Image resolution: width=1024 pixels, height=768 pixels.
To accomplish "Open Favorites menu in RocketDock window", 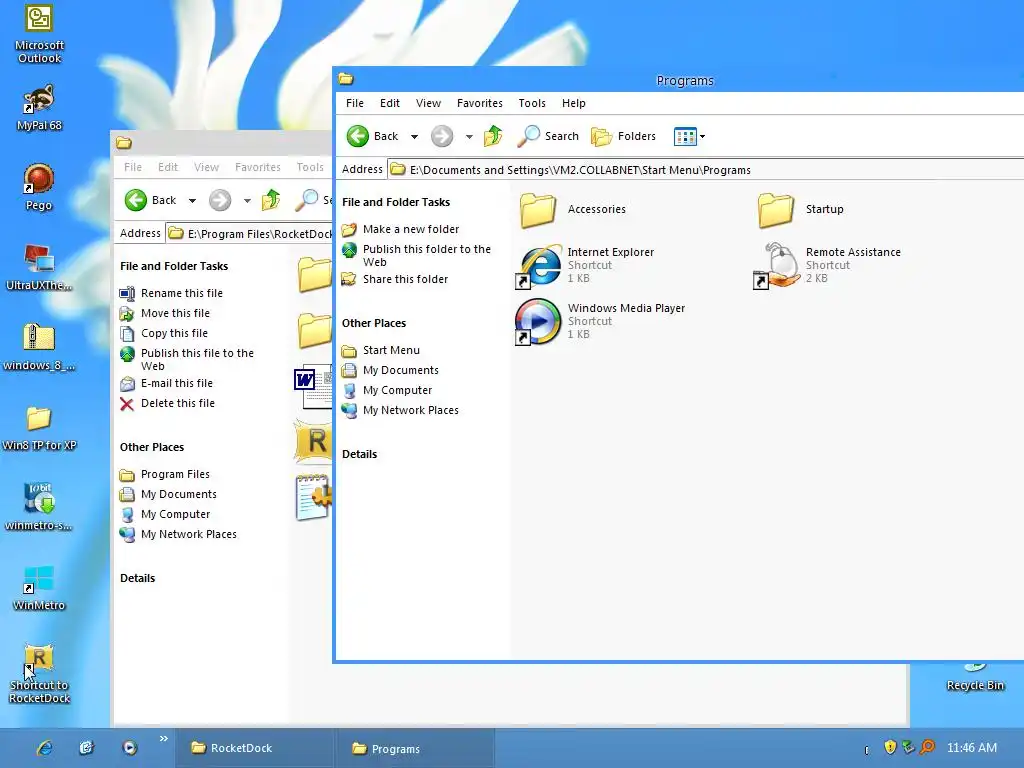I will click(258, 167).
